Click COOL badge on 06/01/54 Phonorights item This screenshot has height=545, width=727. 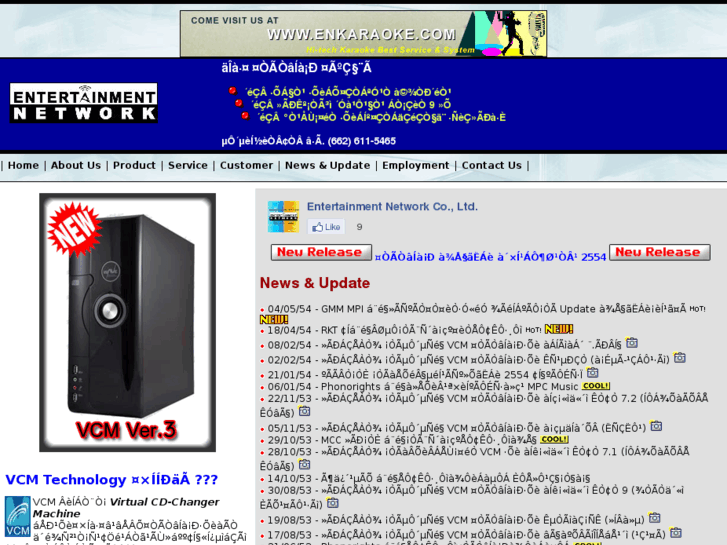coord(596,386)
